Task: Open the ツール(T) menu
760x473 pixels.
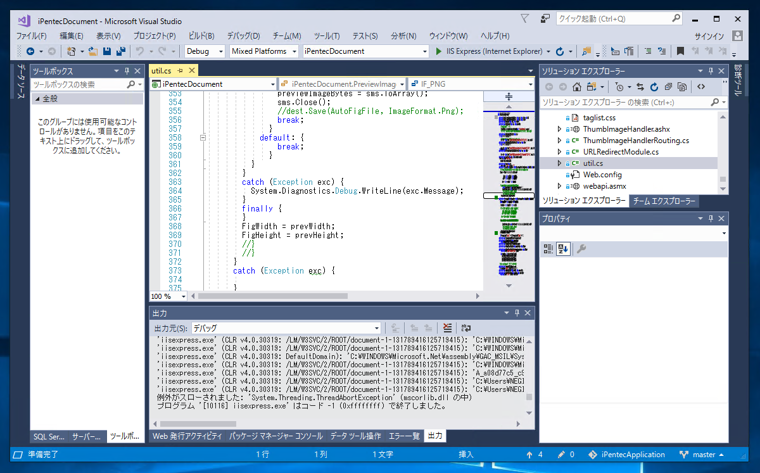Action: [327, 36]
